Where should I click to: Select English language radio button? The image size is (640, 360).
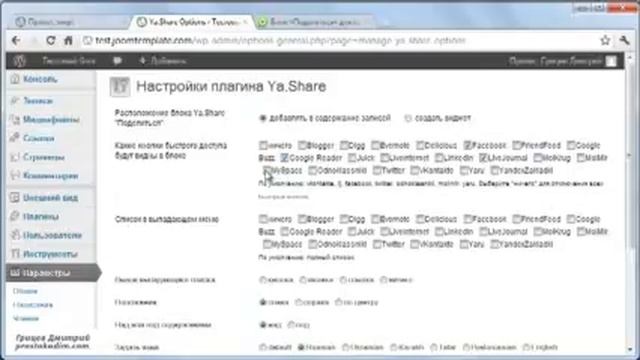(526, 347)
